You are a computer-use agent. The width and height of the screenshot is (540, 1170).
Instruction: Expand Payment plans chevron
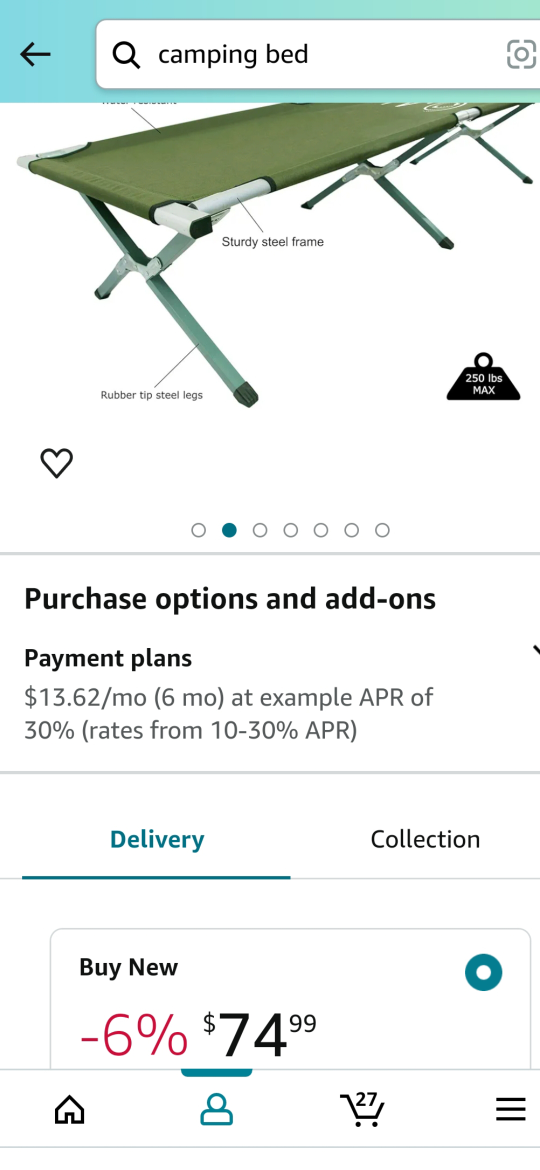click(x=535, y=651)
